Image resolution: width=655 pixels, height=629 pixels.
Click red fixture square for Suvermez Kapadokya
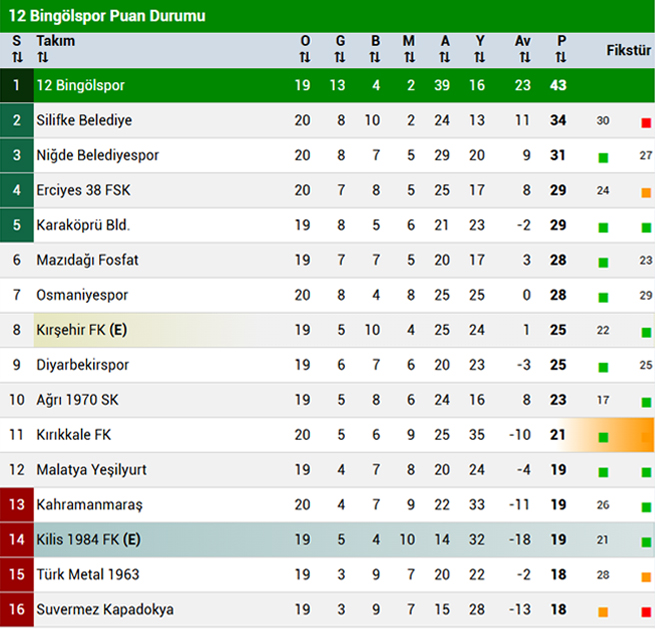(646, 611)
